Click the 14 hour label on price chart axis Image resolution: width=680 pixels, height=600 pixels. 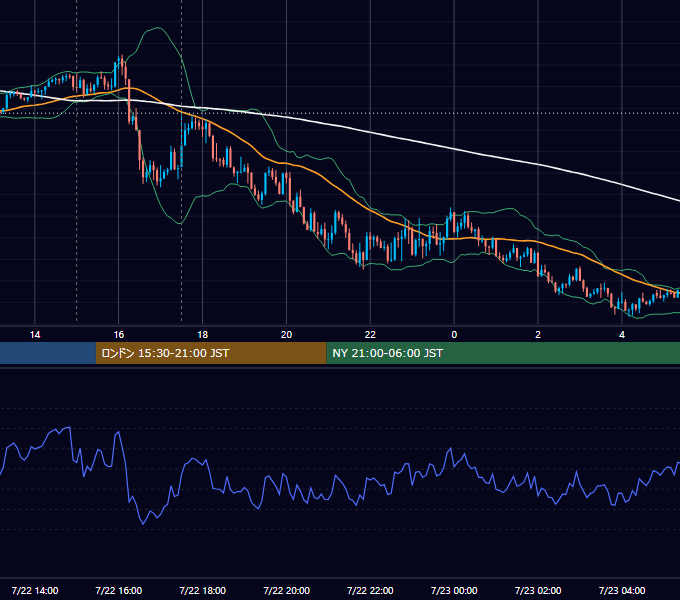click(35, 335)
